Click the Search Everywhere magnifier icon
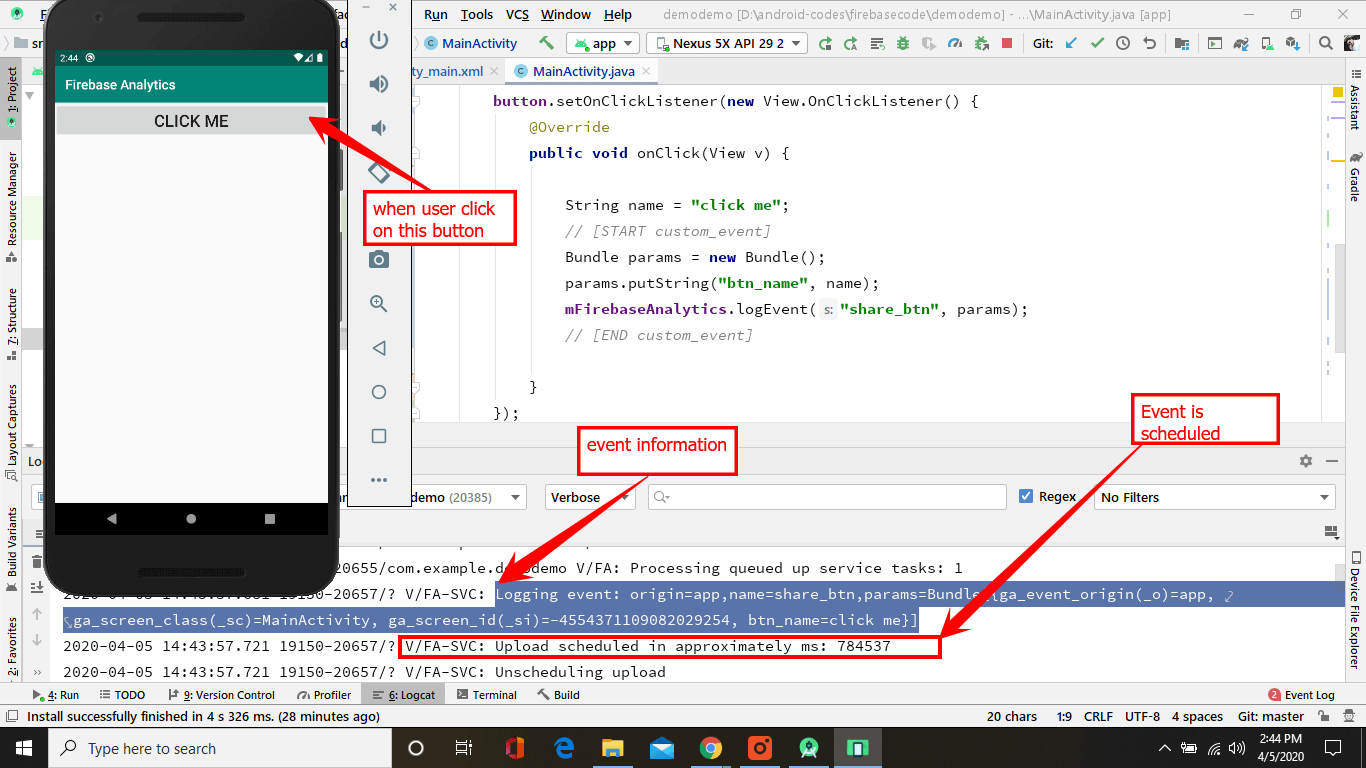The height and width of the screenshot is (768, 1366). [x=1325, y=43]
